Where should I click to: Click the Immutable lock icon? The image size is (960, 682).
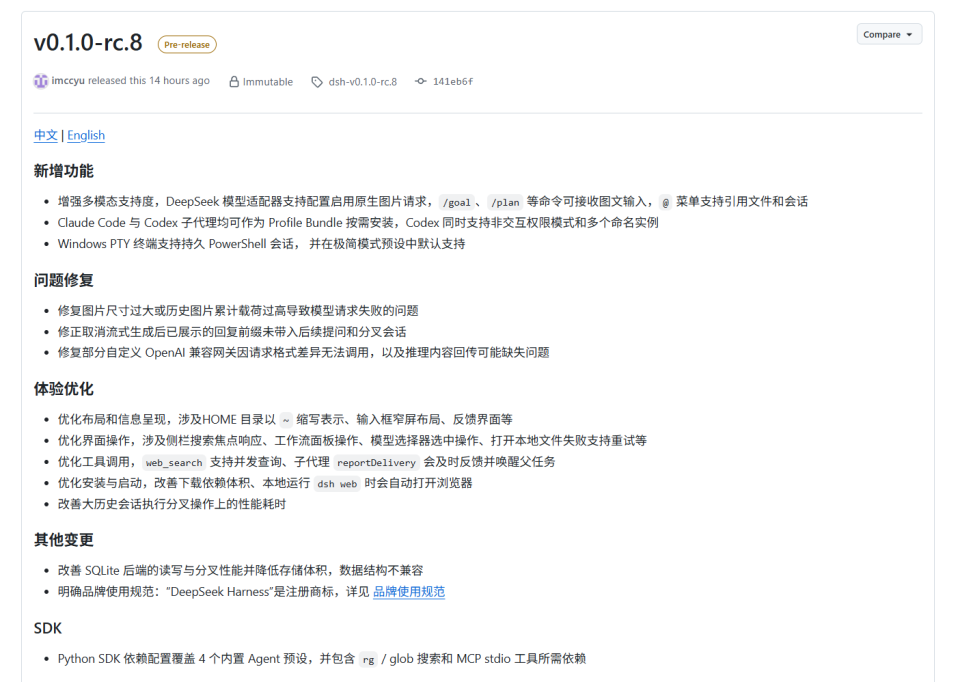coord(234,81)
